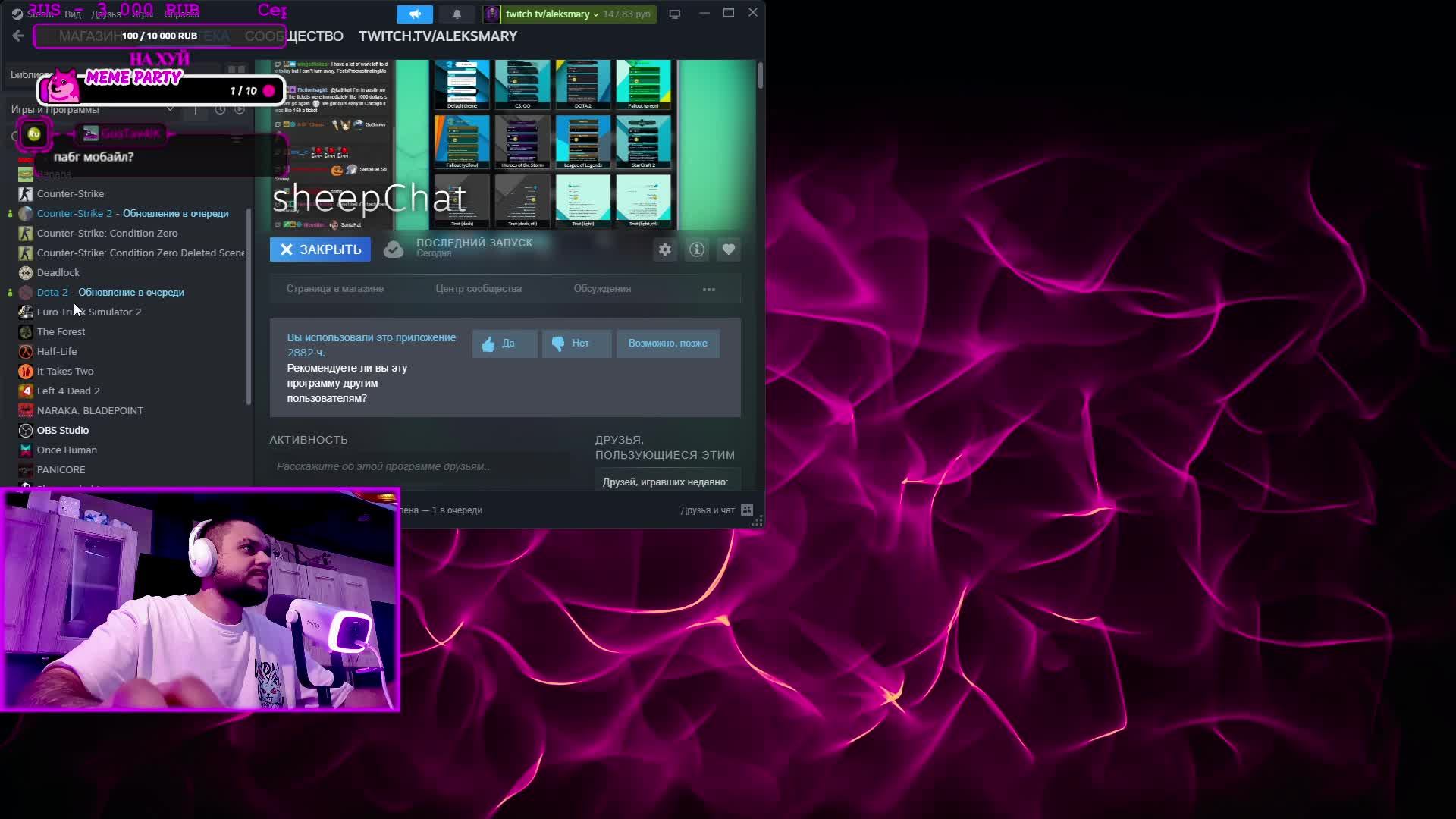Click the Big Picture monitor icon
This screenshot has height=819, width=1456.
click(x=674, y=14)
